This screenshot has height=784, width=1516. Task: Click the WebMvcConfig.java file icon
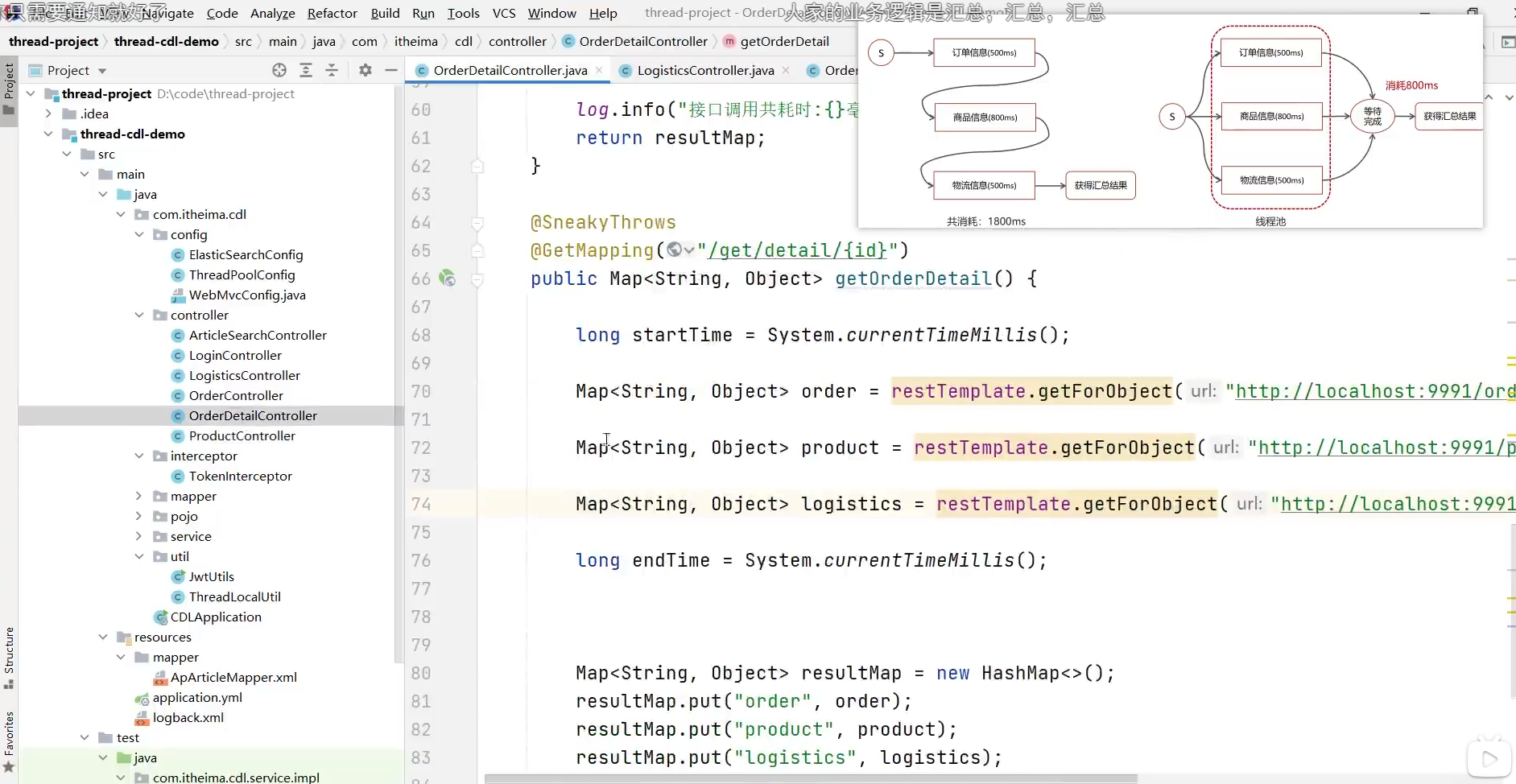point(179,295)
